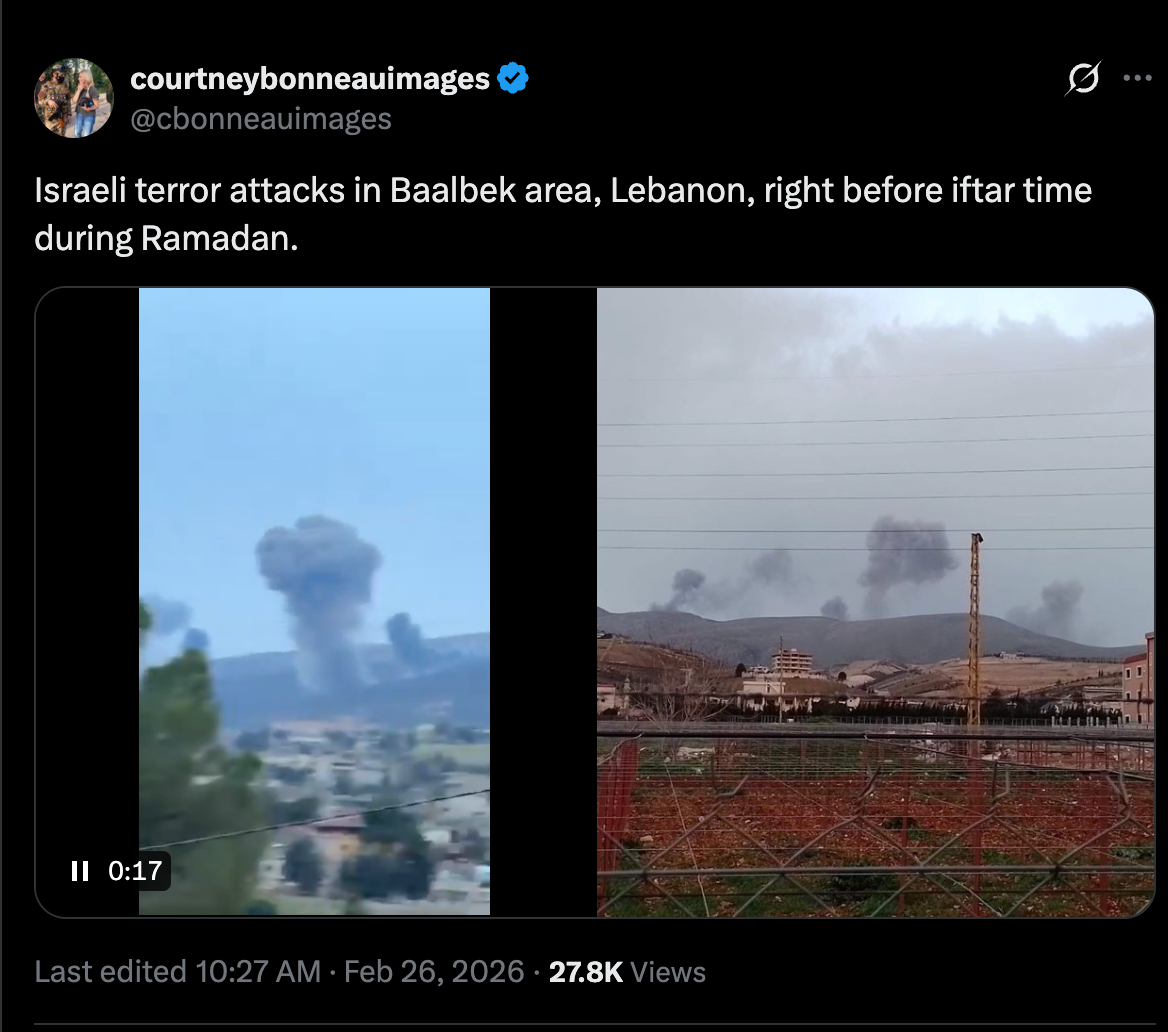This screenshot has width=1168, height=1032.
Task: Open the Last edited 10:27 AM timestamp
Action: [x=177, y=972]
